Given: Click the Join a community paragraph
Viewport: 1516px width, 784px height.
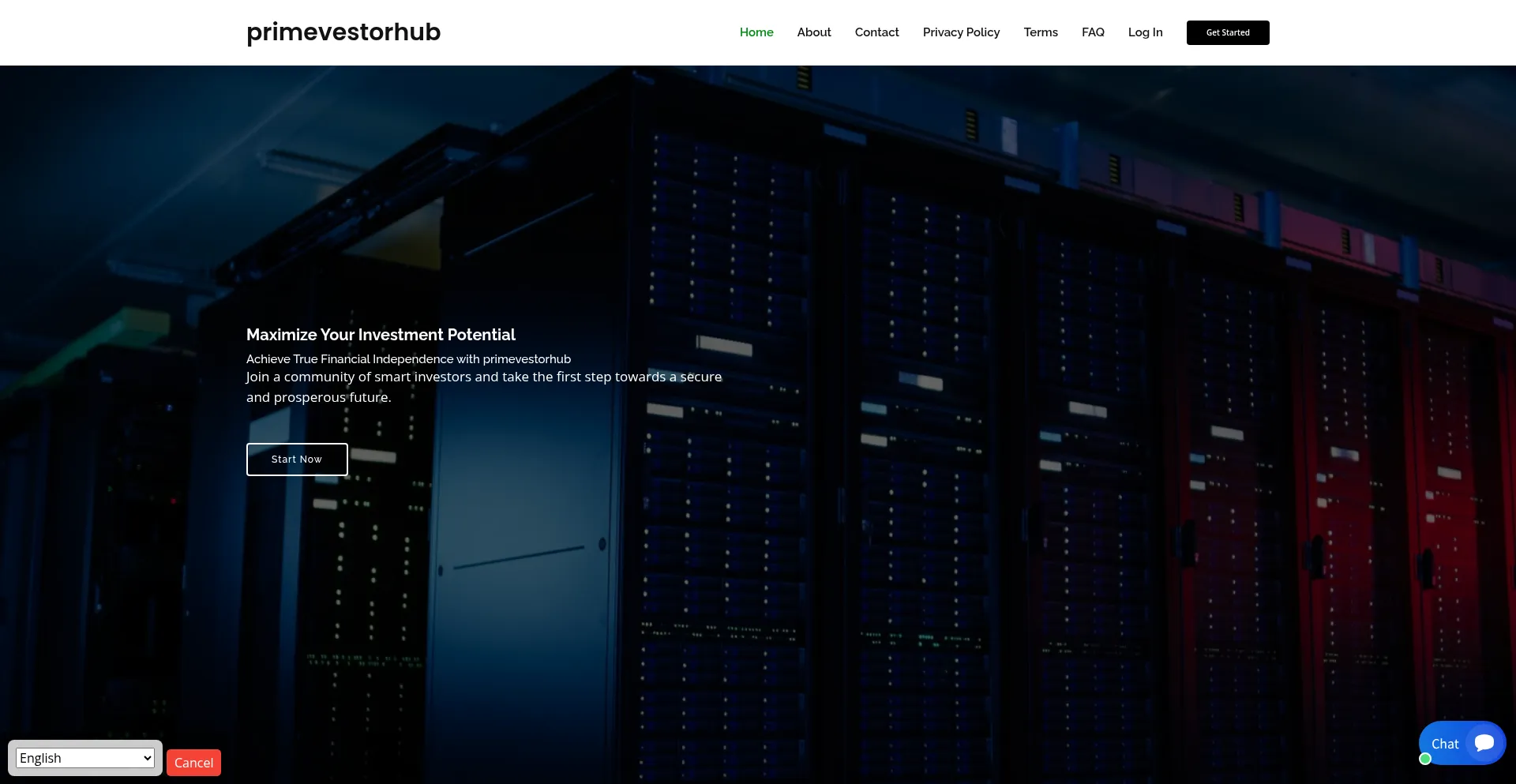Looking at the screenshot, I should click(x=484, y=387).
